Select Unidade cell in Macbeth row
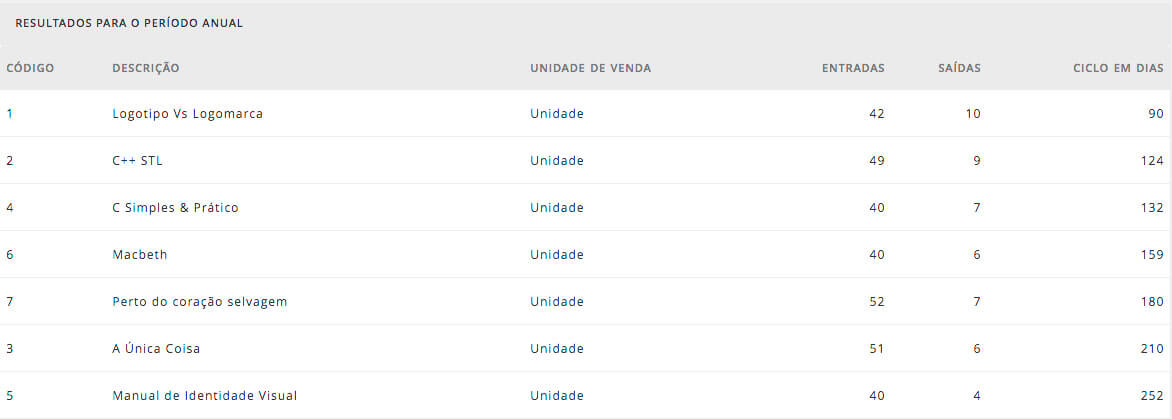1172x419 pixels. pos(557,255)
